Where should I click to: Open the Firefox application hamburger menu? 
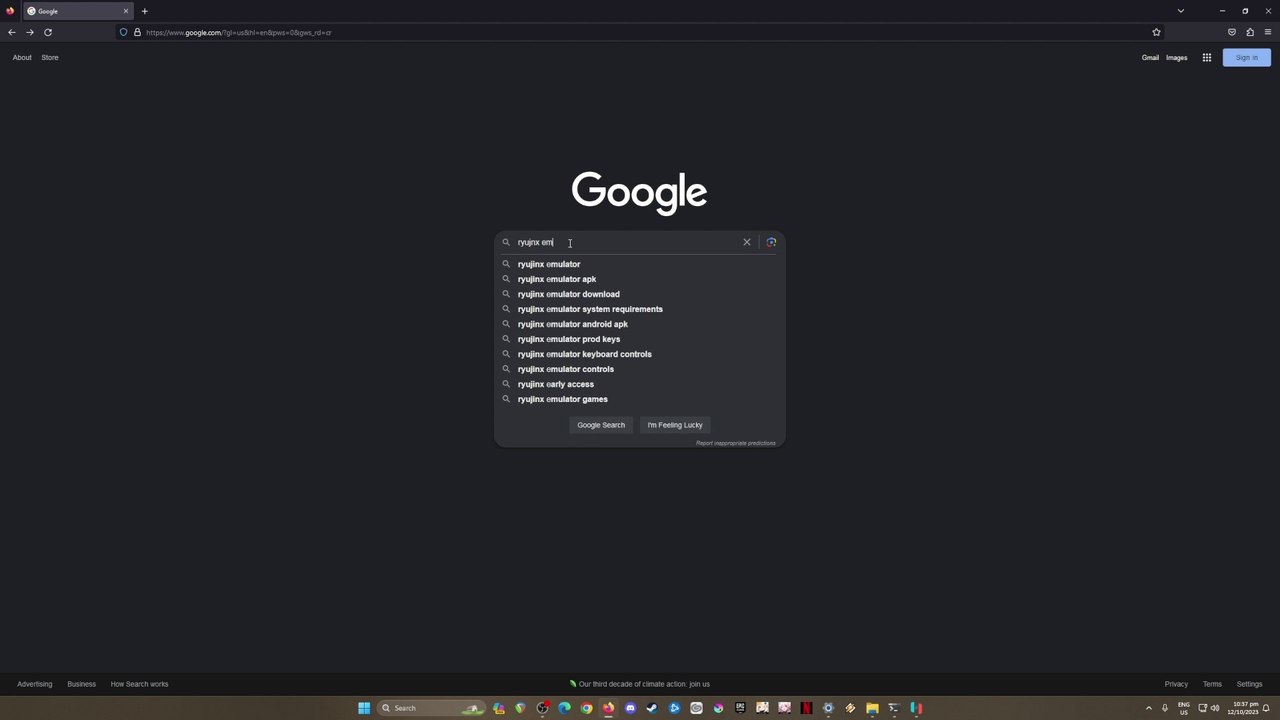tap(1268, 32)
